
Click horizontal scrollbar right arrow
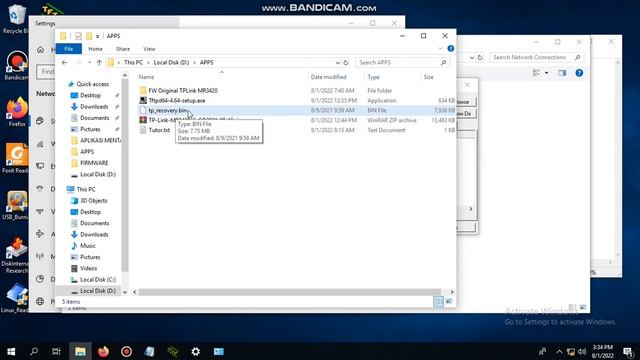(451, 292)
